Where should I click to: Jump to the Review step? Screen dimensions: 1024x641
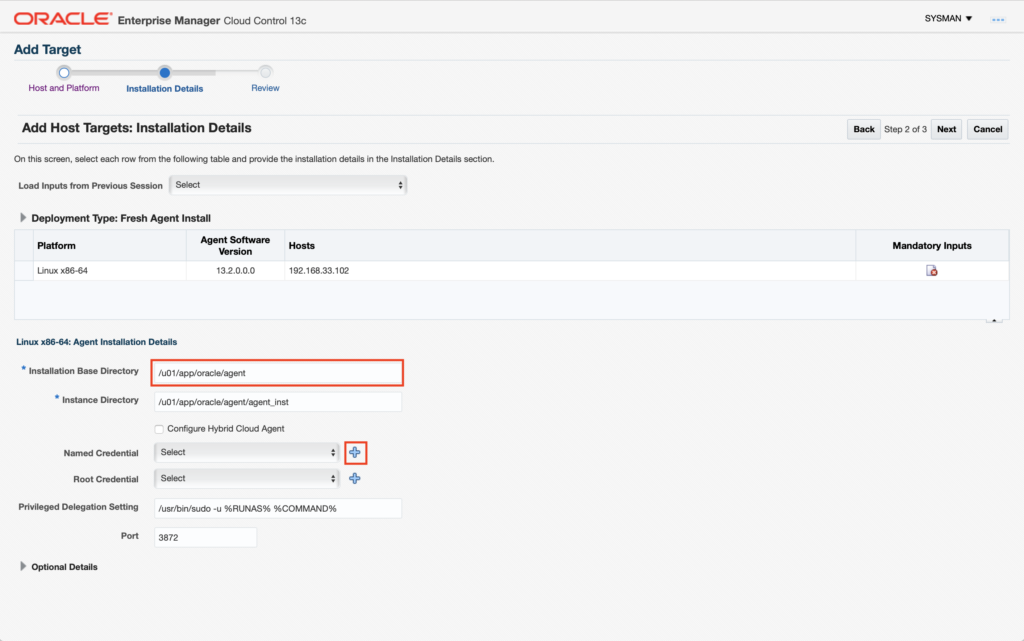pyautogui.click(x=265, y=87)
